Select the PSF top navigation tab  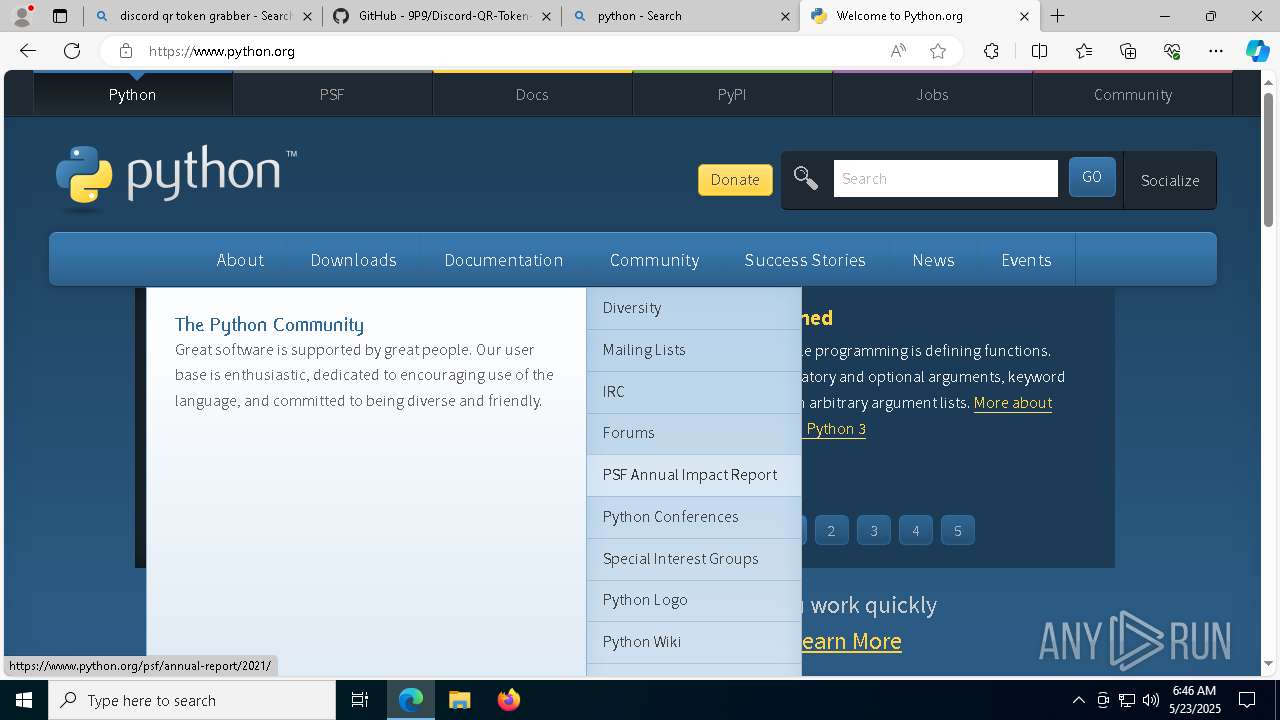(332, 94)
